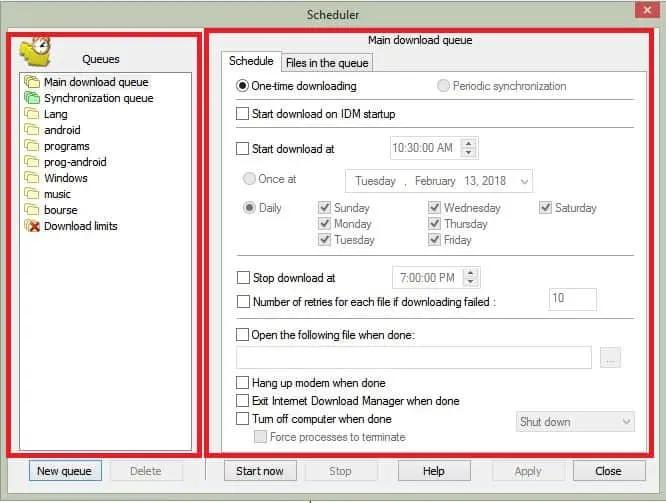The image size is (666, 503).
Task: Select the Main download queue icon
Action: click(x=32, y=82)
